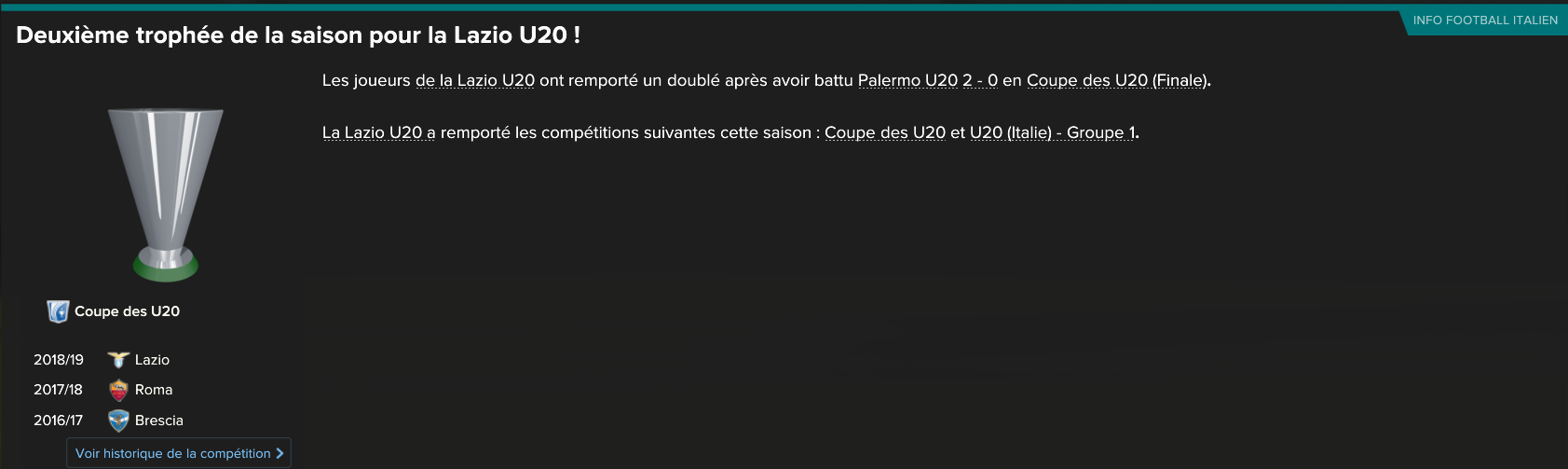The image size is (1568, 469).
Task: Select Roma in the winners list
Action: (x=154, y=390)
